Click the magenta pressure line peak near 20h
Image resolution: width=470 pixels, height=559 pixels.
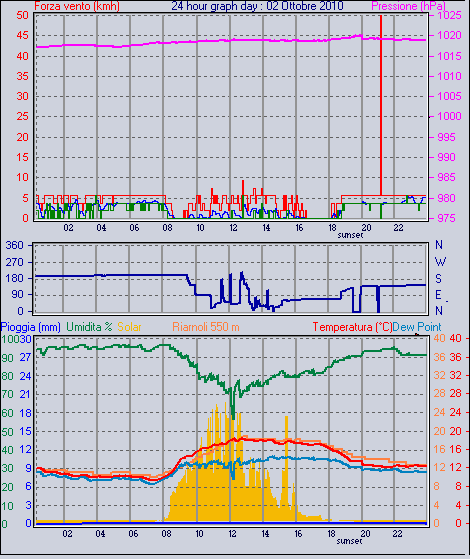pyautogui.click(x=359, y=36)
